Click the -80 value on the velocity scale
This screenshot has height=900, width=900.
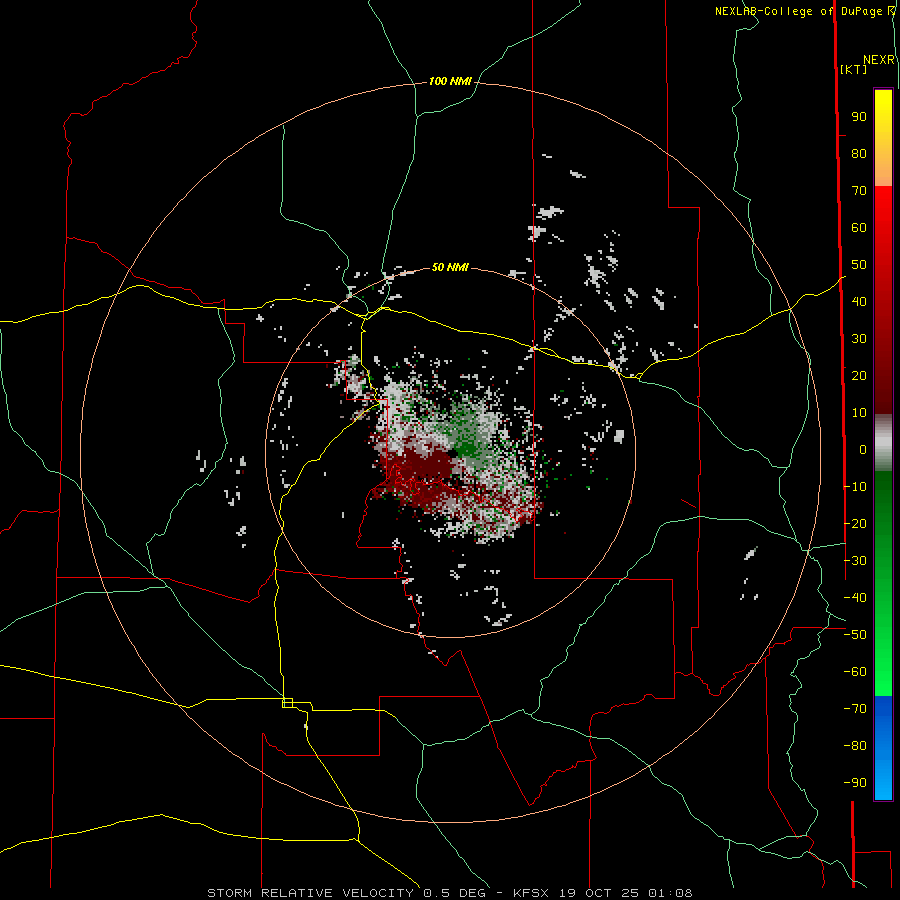[855, 746]
